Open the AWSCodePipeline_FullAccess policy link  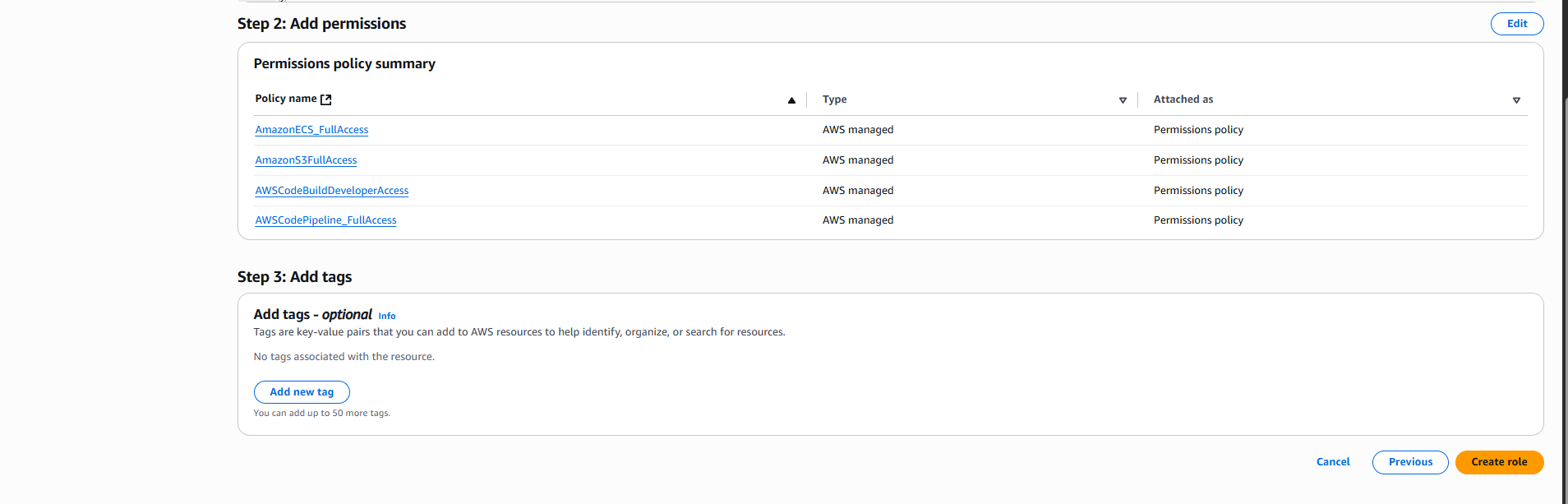(x=325, y=220)
